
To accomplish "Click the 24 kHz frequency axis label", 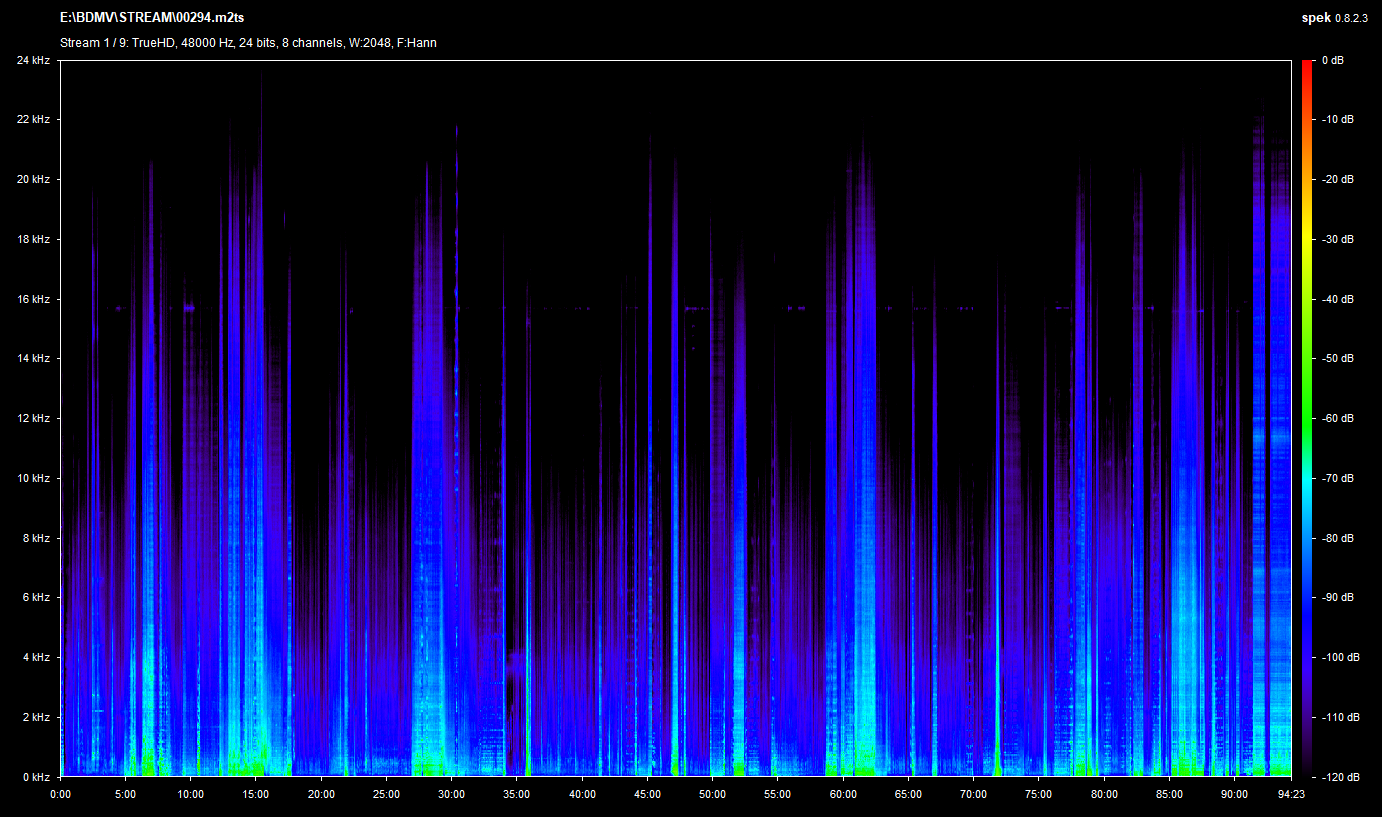I will [x=33, y=60].
